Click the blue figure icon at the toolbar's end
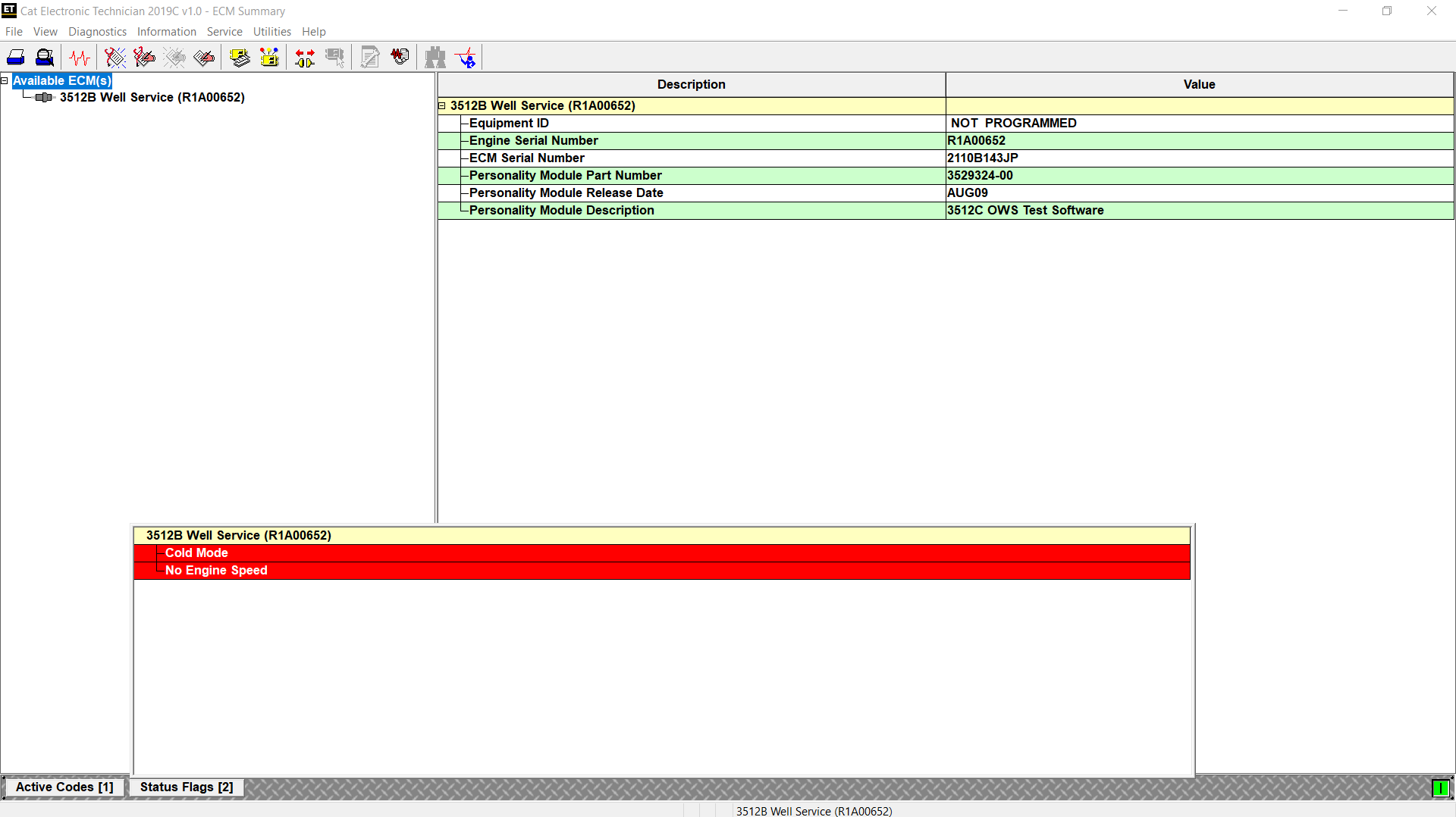 point(466,58)
